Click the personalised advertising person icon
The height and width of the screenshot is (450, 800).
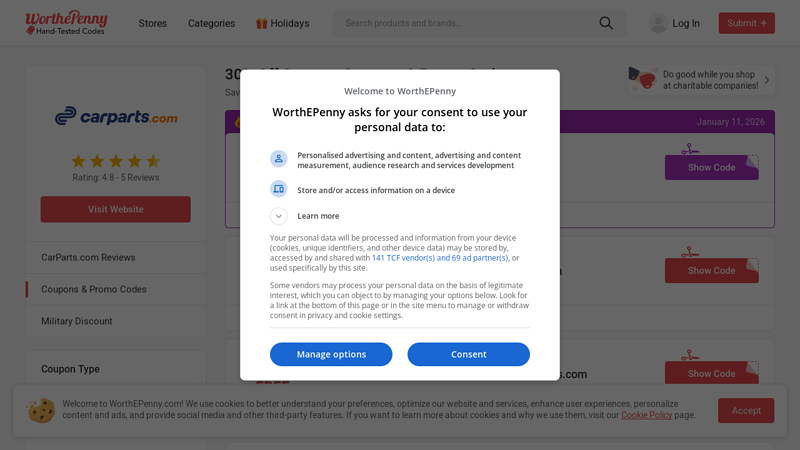278,159
